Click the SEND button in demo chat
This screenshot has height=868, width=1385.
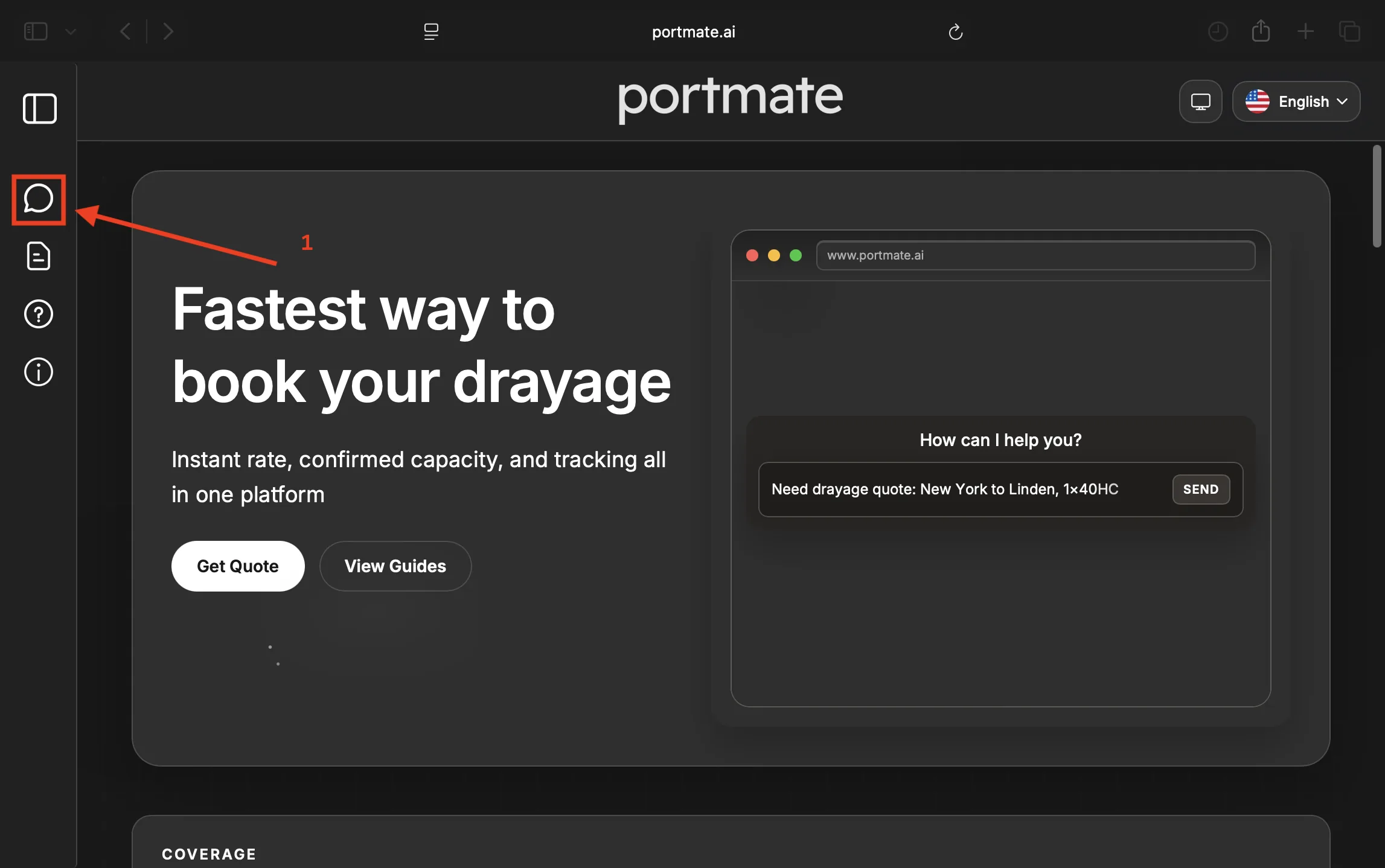(1200, 490)
